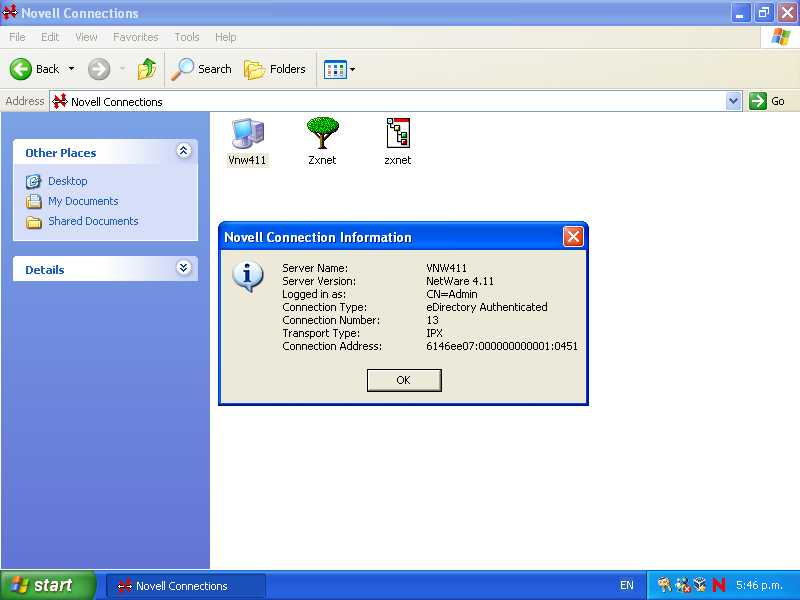Click the 'NetWare 4.11' value
800x600 pixels.
460,281
